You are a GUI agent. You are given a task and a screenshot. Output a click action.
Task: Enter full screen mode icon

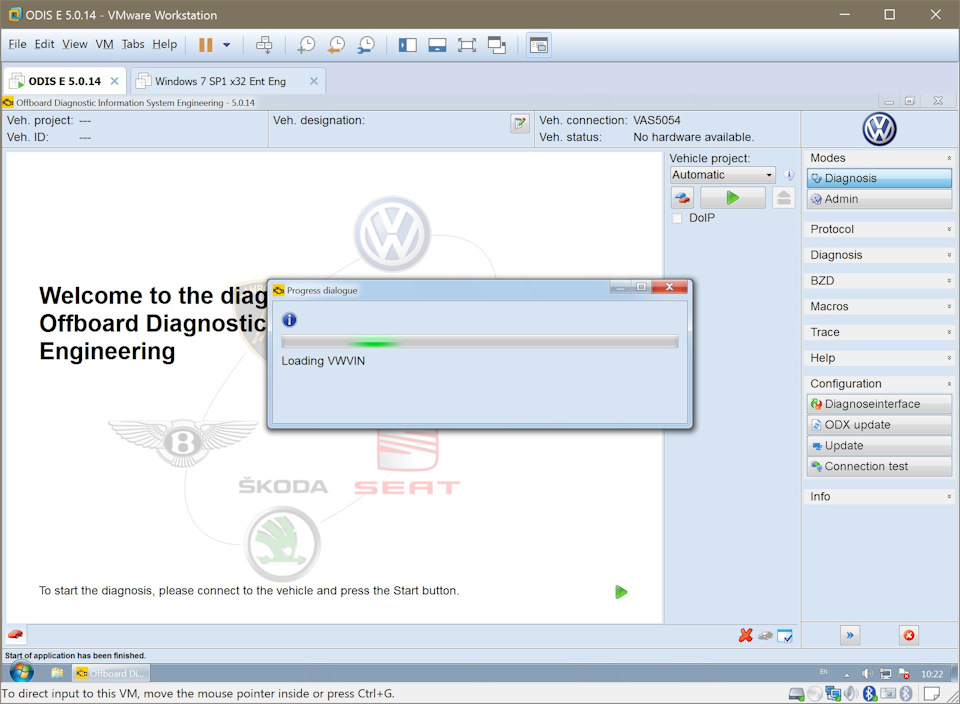[467, 45]
